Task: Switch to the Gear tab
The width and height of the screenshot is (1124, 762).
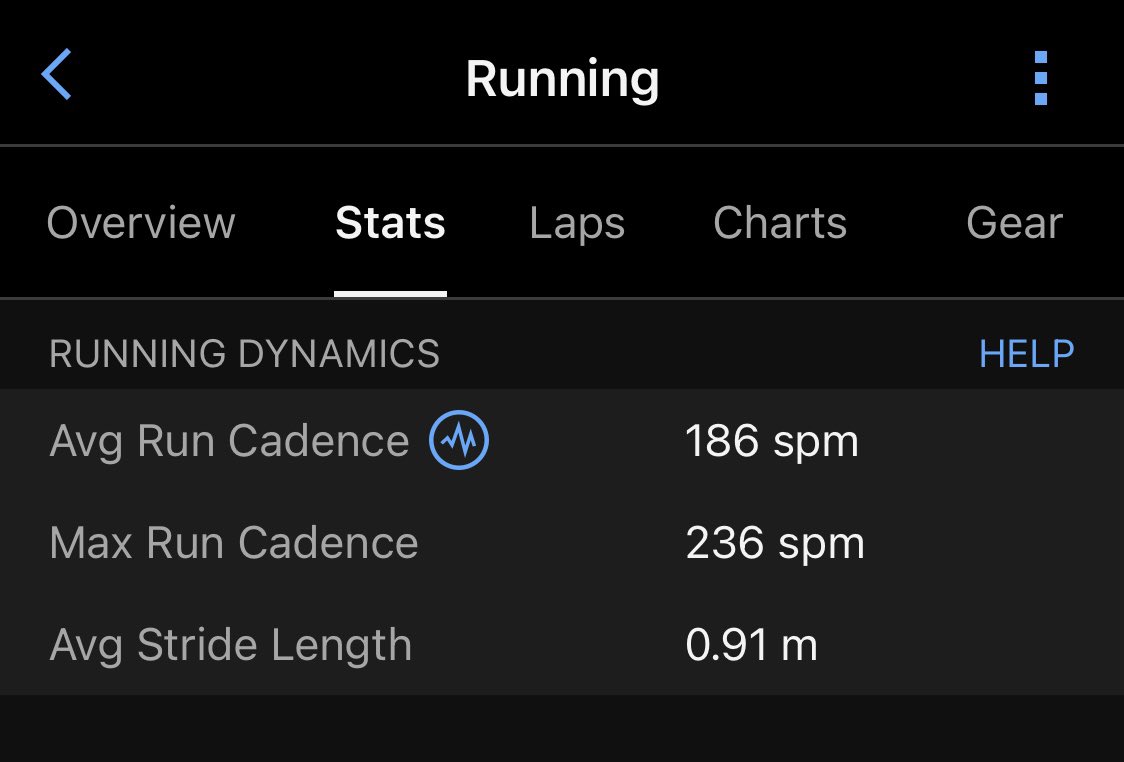Action: [1014, 223]
